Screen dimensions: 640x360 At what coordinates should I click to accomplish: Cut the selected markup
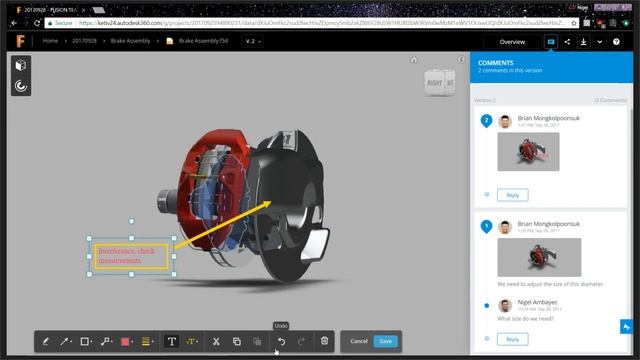click(216, 342)
